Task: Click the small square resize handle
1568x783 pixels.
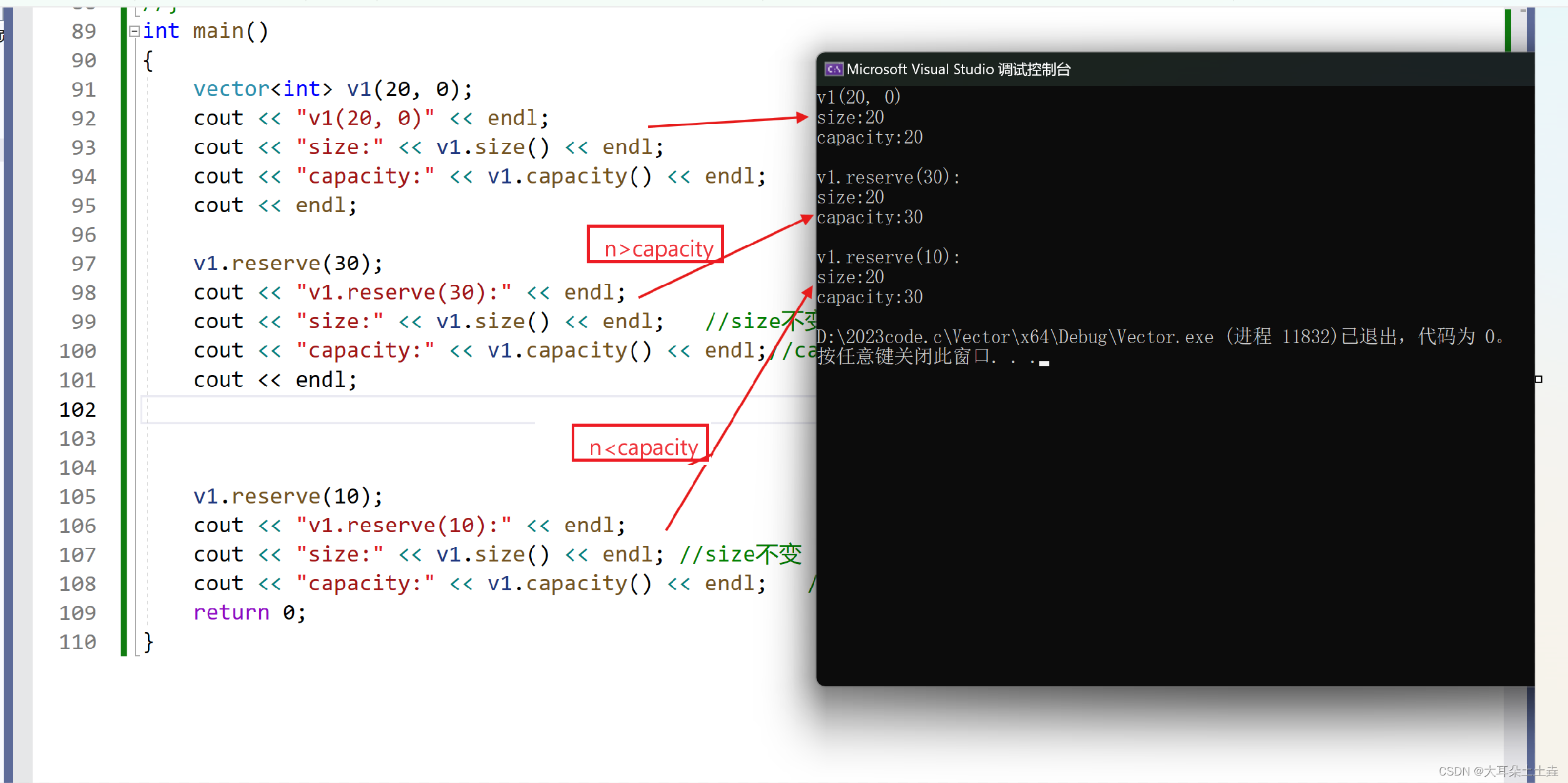Action: pyautogui.click(x=1539, y=379)
